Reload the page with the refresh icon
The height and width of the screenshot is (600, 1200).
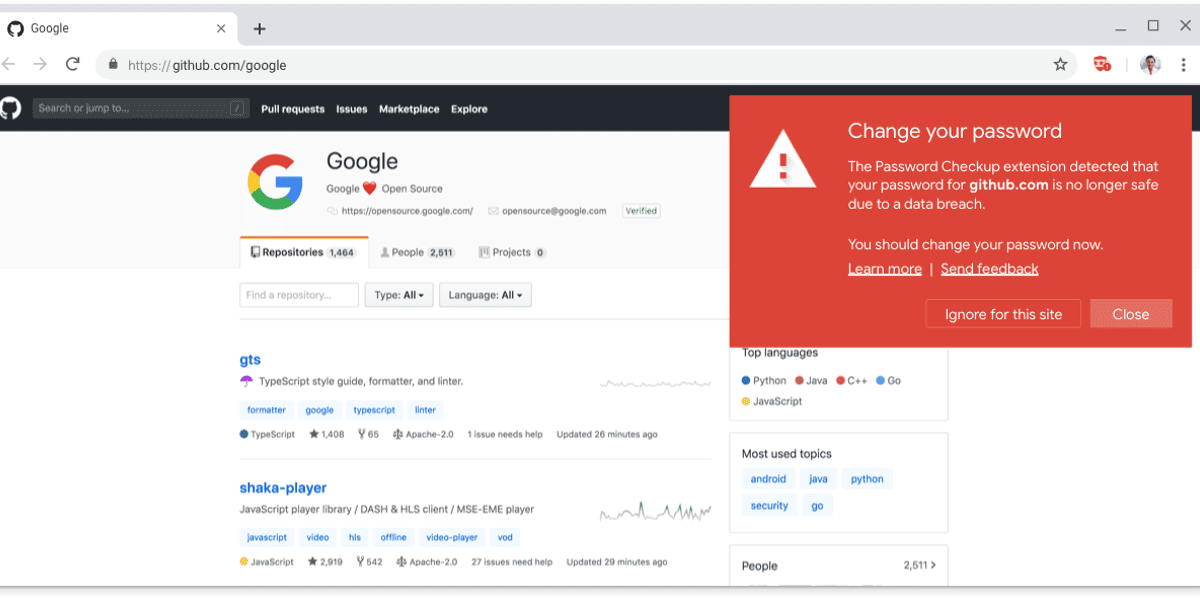72,64
